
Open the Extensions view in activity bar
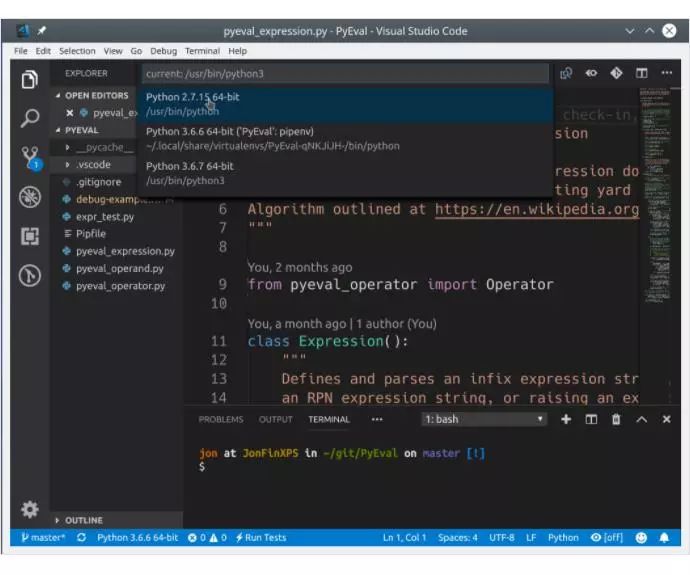pyautogui.click(x=29, y=236)
